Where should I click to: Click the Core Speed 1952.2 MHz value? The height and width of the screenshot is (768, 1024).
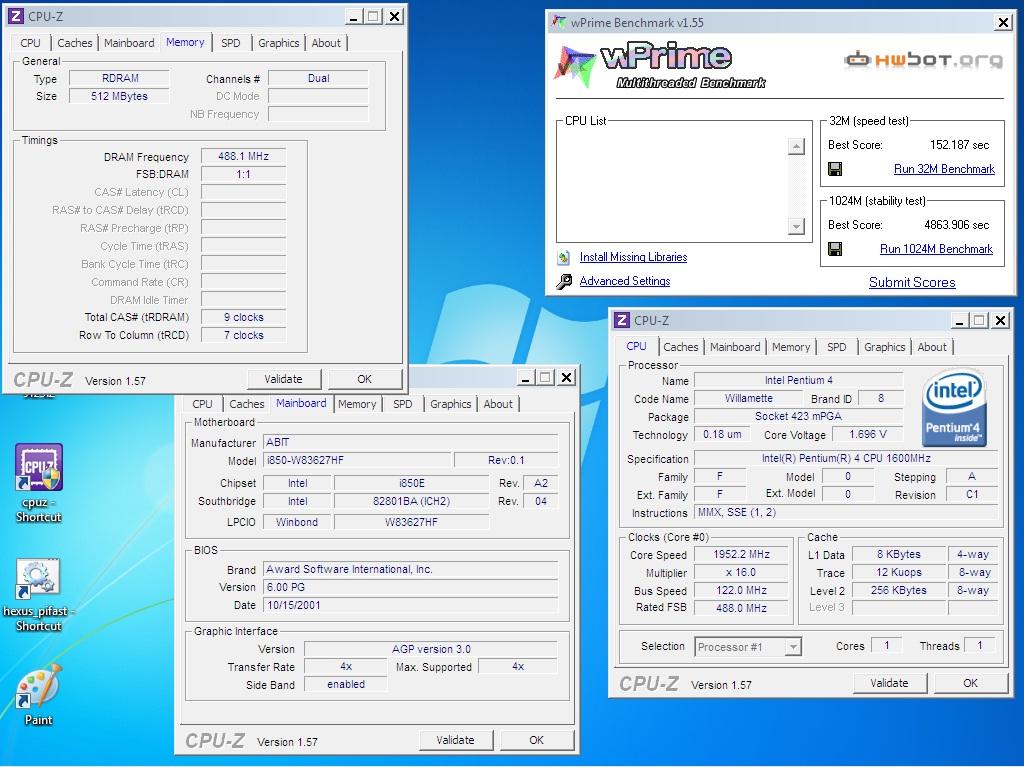[x=741, y=554]
